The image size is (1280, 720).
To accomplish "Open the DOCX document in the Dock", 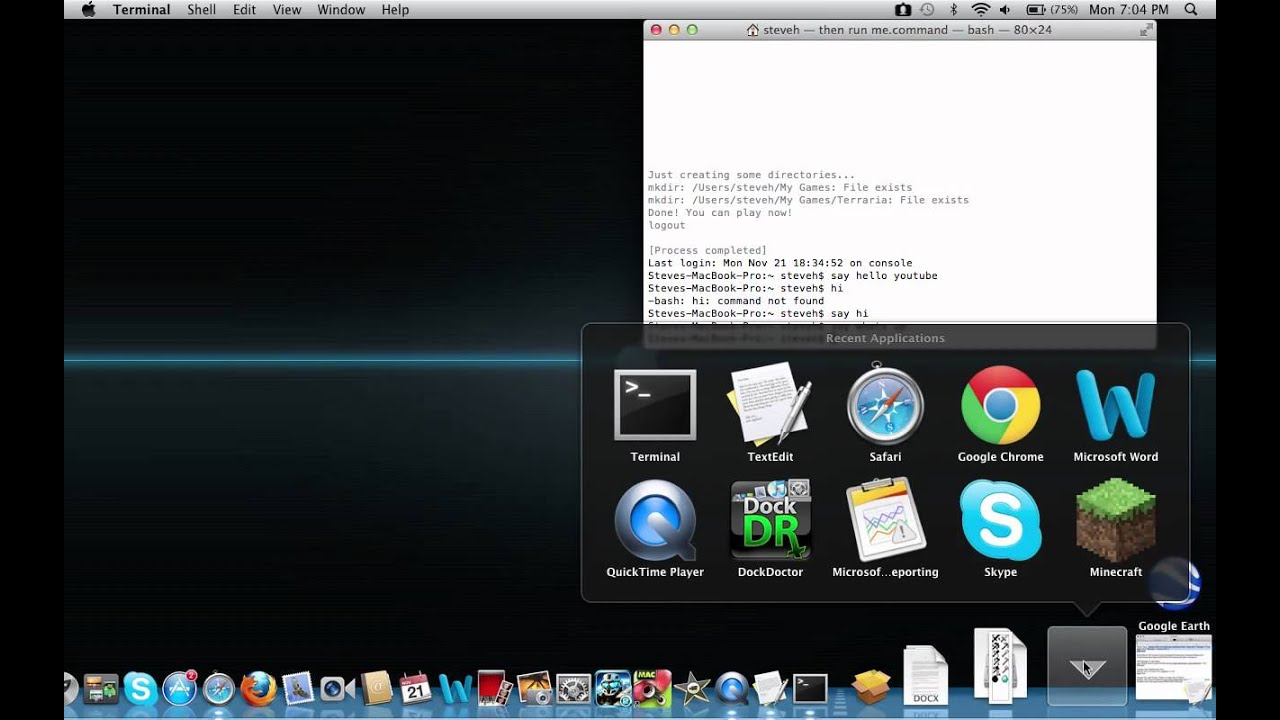I will click(x=925, y=676).
